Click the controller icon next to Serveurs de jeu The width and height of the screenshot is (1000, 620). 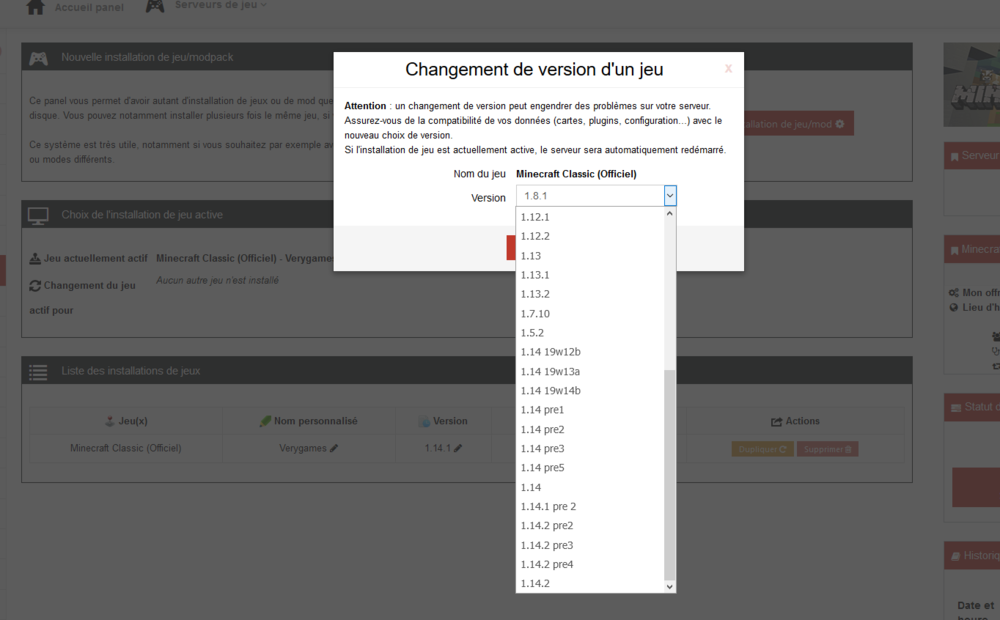(154, 8)
